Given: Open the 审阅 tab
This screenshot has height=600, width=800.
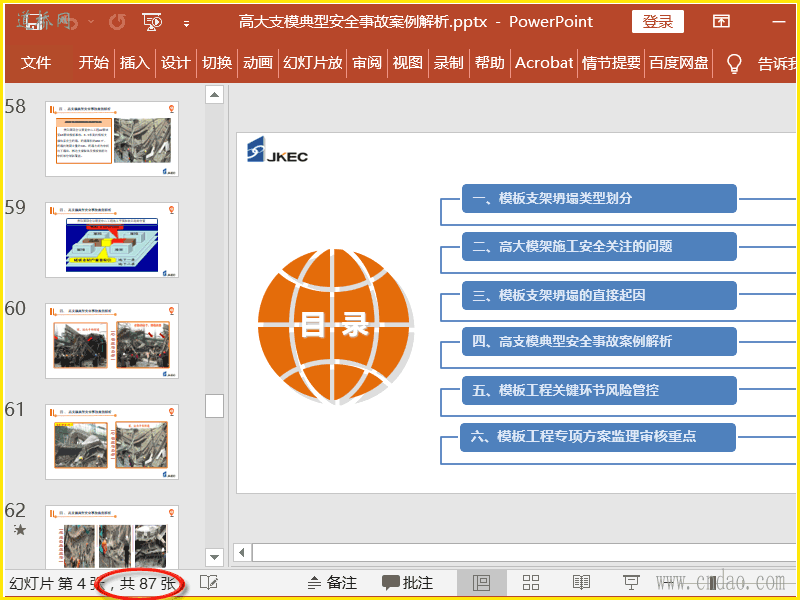Looking at the screenshot, I should (x=367, y=63).
